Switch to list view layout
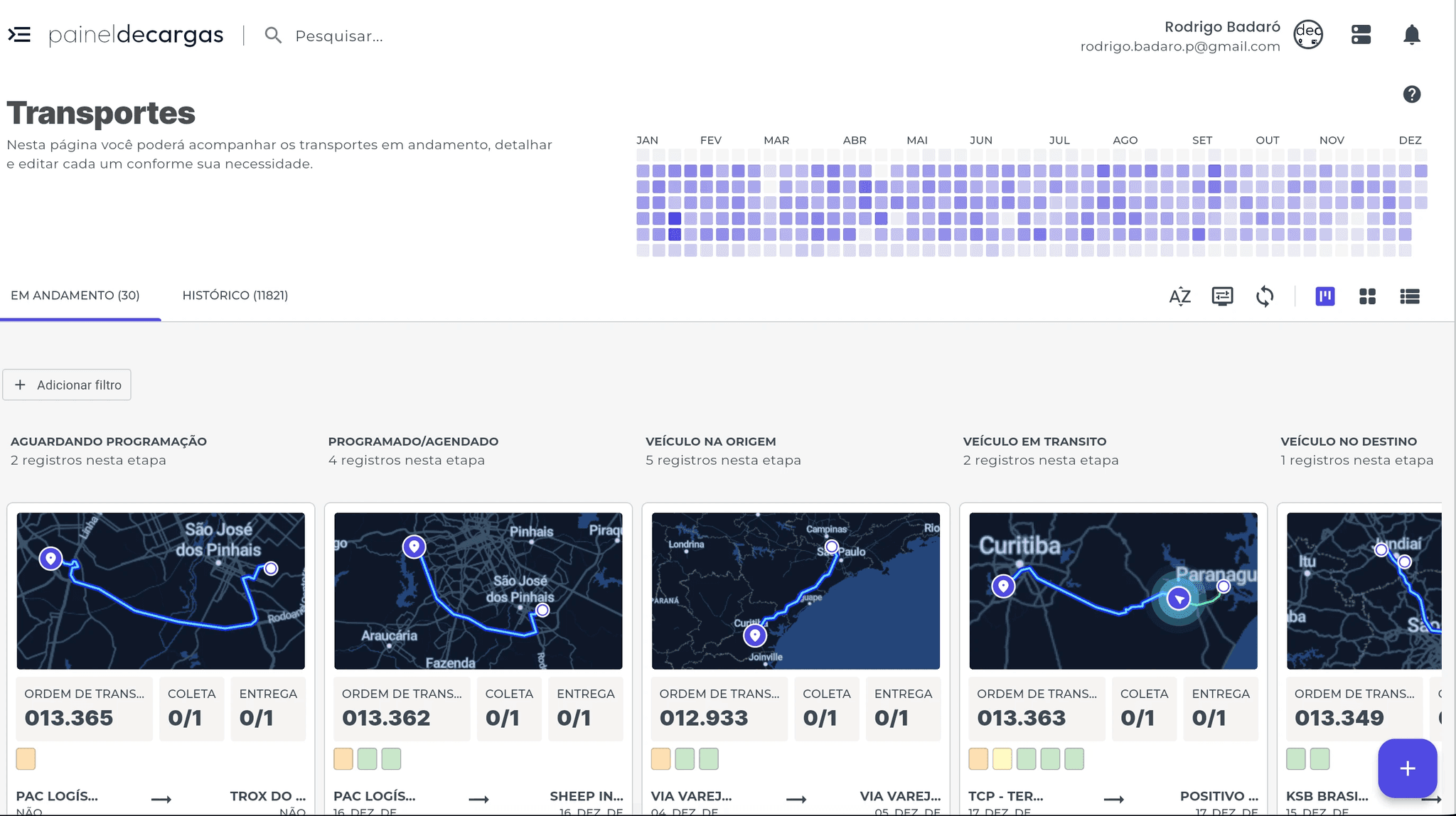This screenshot has width=1456, height=816. click(1409, 296)
